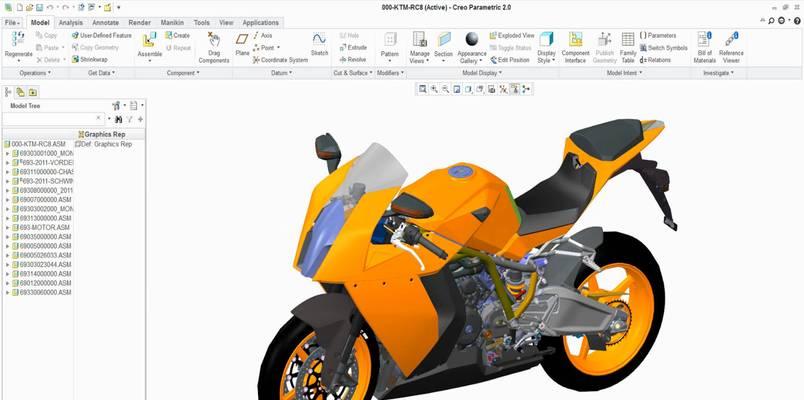This screenshot has width=804, height=400.
Task: Expand the Model Display group dropdown
Action: [483, 73]
